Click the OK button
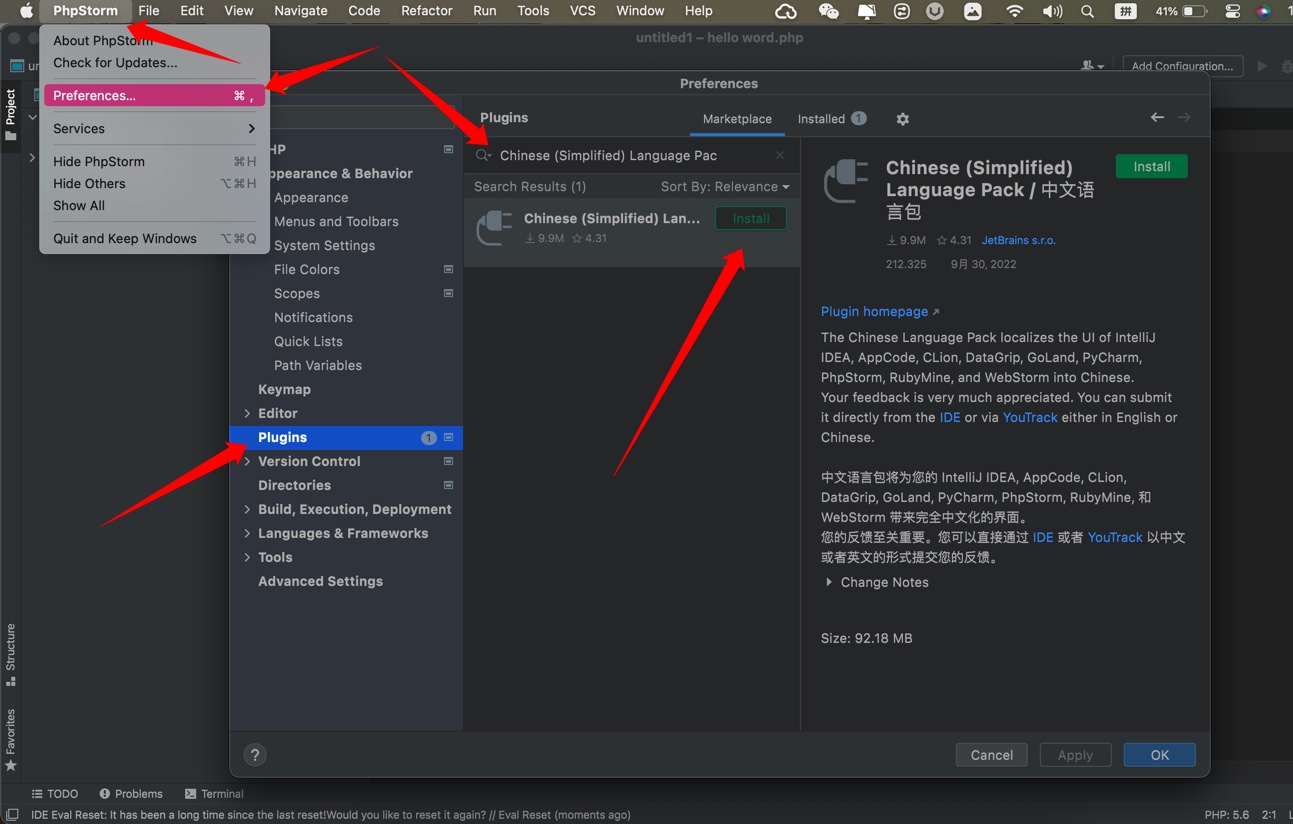Viewport: 1293px width, 824px height. pos(1160,755)
